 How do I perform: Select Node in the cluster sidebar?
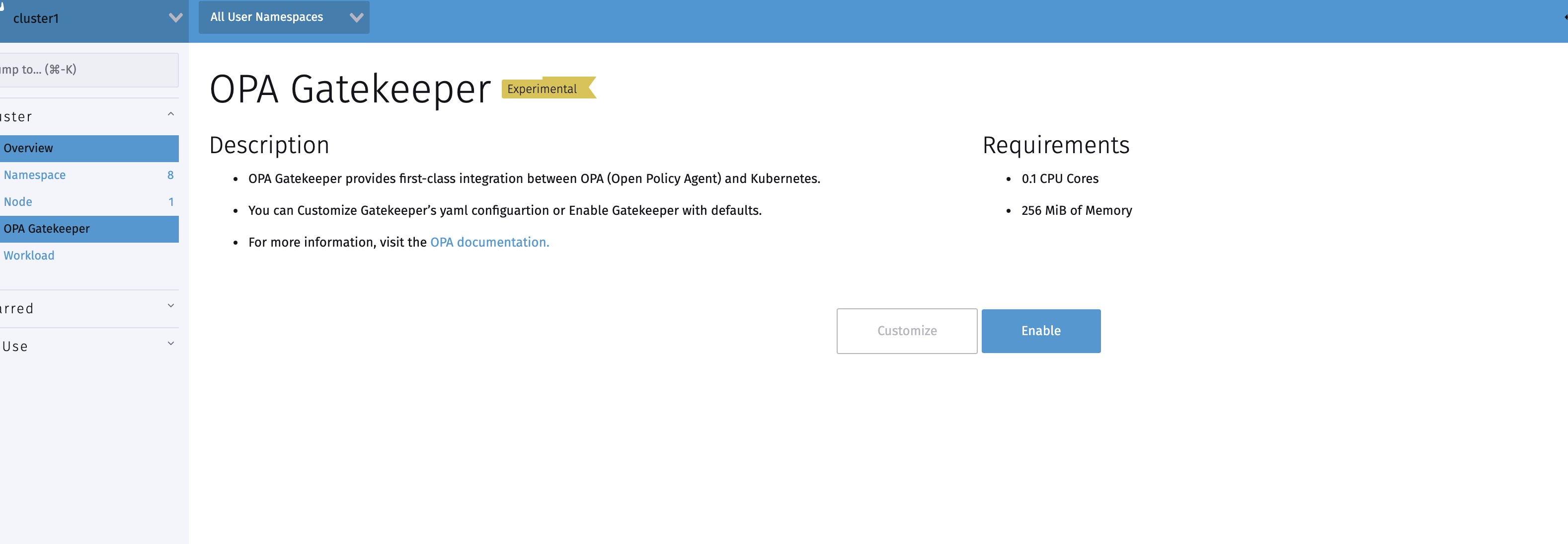coord(18,202)
